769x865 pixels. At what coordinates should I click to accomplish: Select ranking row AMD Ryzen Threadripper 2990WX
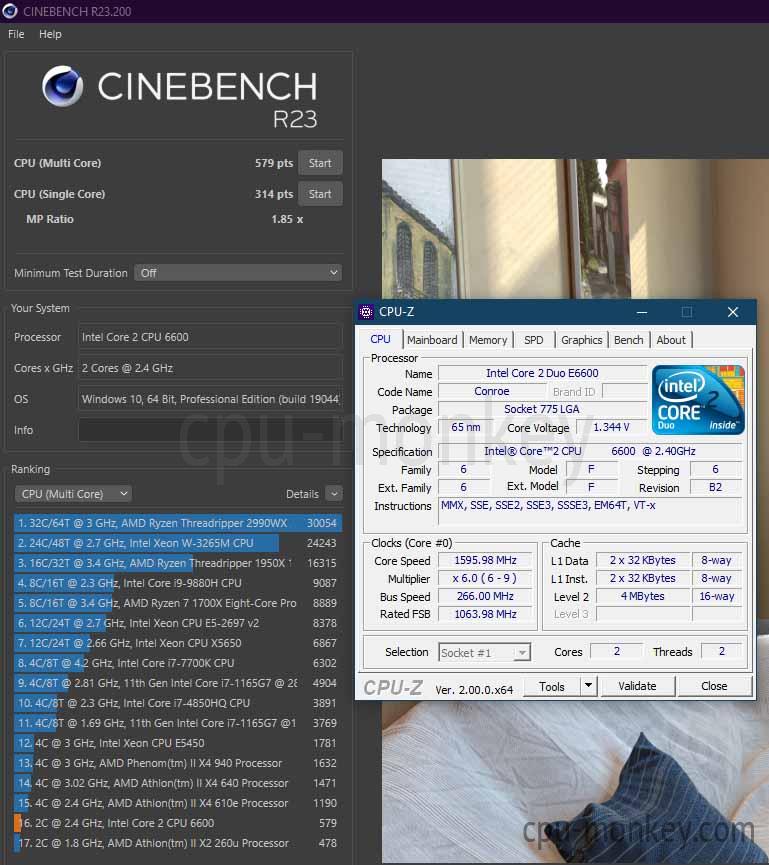pyautogui.click(x=178, y=523)
